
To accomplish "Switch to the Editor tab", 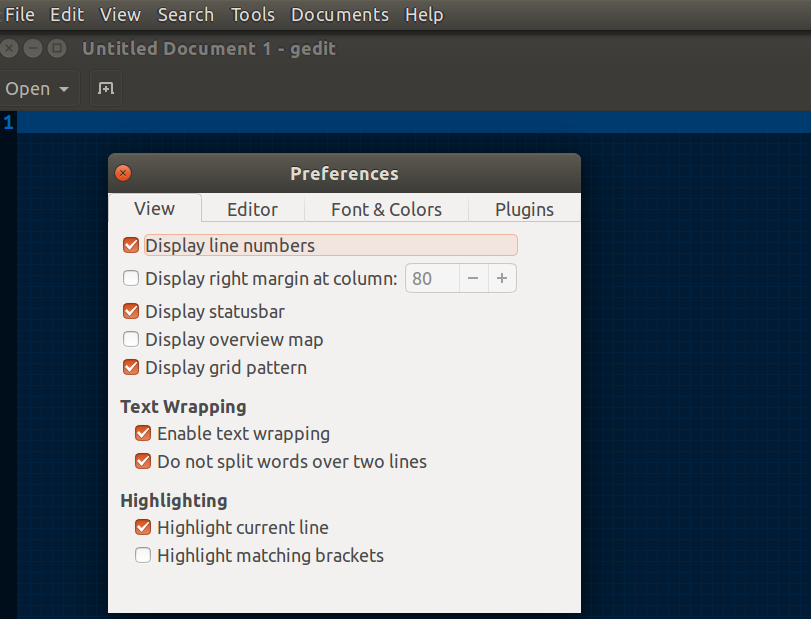I will [252, 209].
